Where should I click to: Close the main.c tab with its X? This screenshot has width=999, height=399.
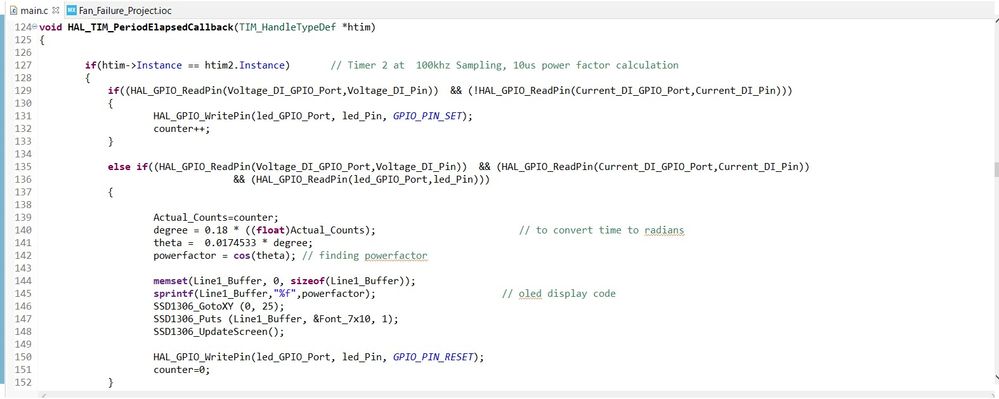click(x=55, y=10)
